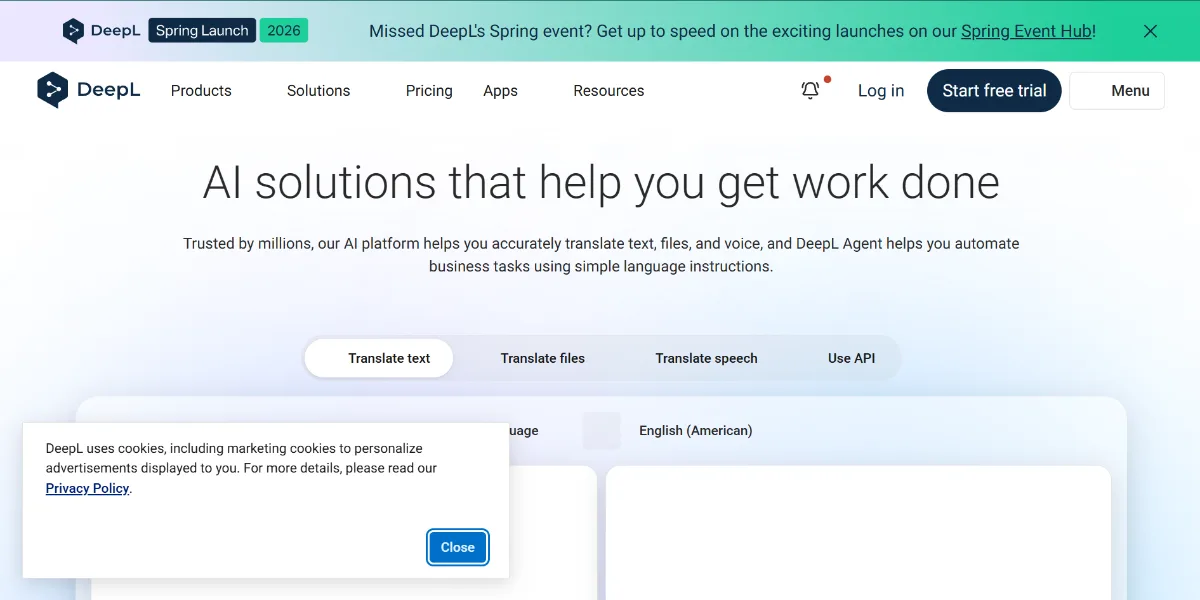The image size is (1200, 600).
Task: Close the cookie notice
Action: pyautogui.click(x=458, y=547)
